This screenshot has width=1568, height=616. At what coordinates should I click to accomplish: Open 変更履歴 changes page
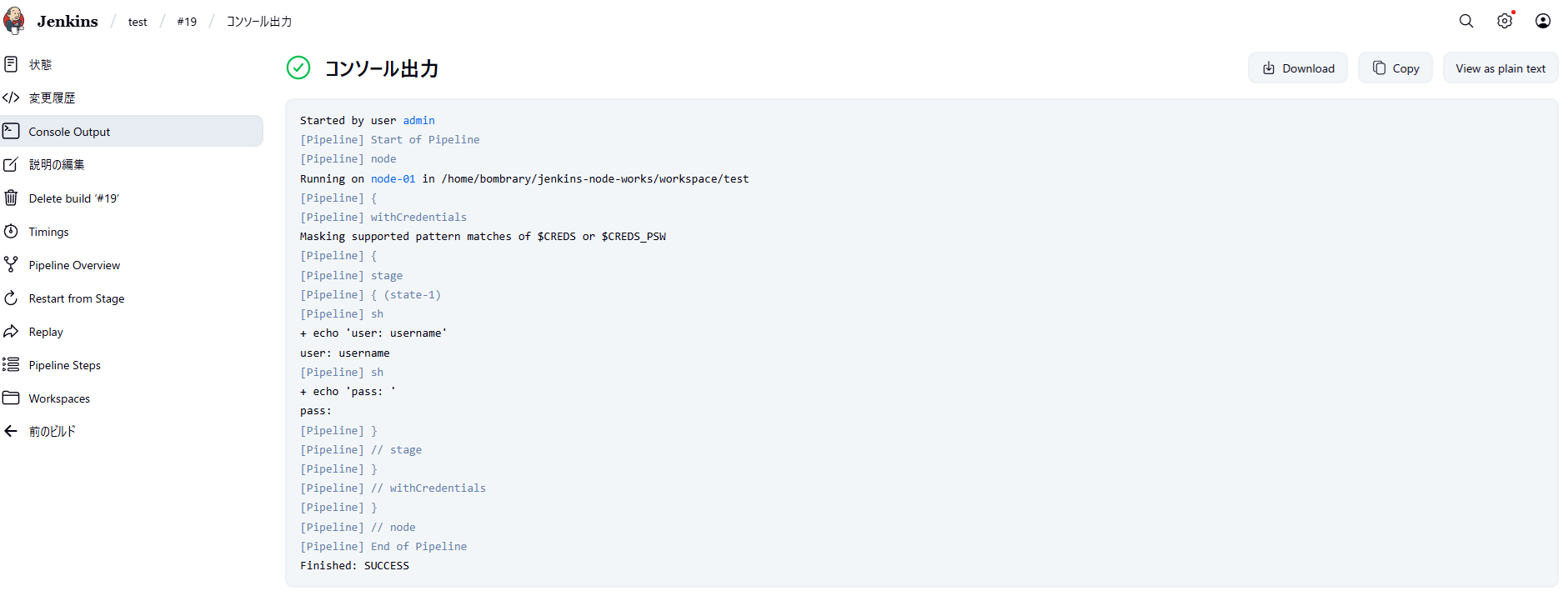(x=52, y=98)
